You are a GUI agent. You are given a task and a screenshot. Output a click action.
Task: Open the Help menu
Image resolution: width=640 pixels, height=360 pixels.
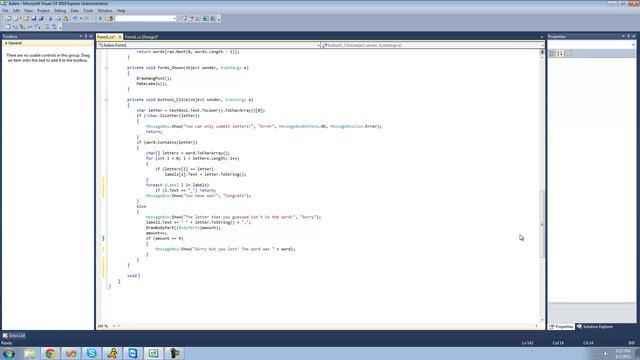[x=121, y=11]
